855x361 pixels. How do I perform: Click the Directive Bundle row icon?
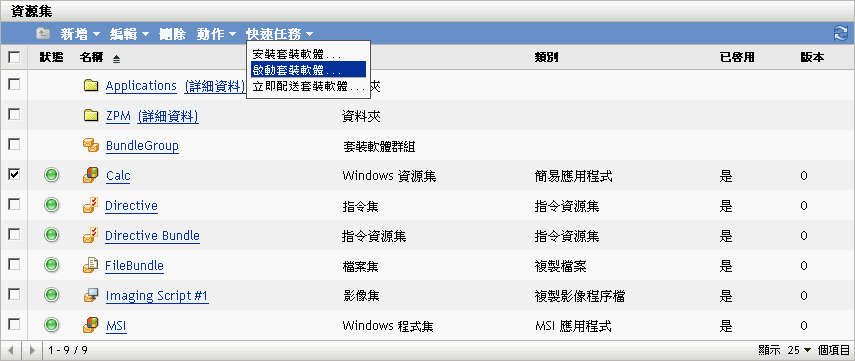[x=91, y=235]
